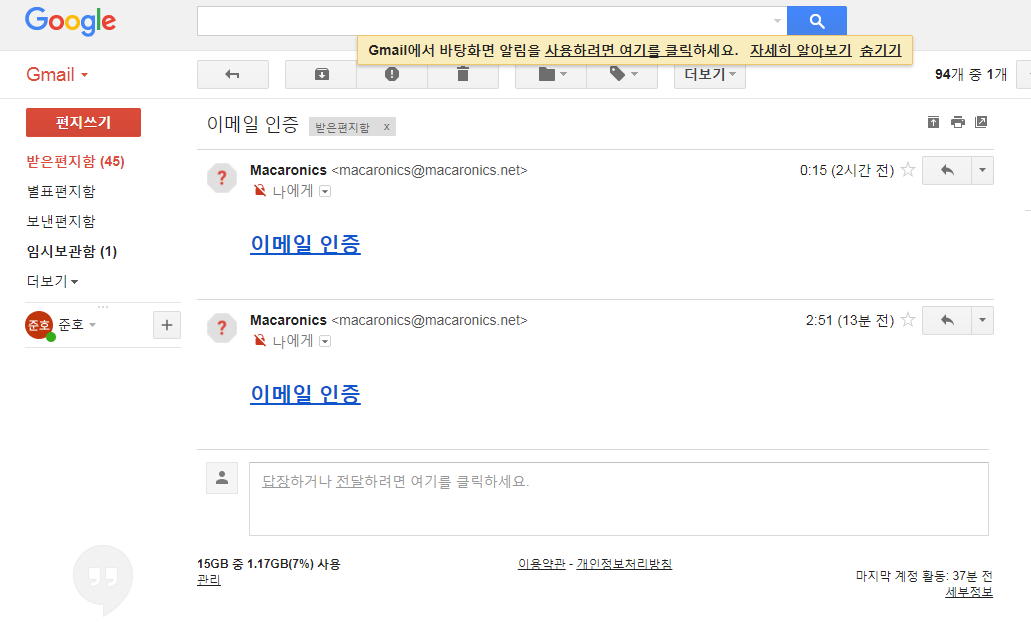Show details of first message recipients
Viewport: 1031px width, 622px height.
click(x=325, y=191)
